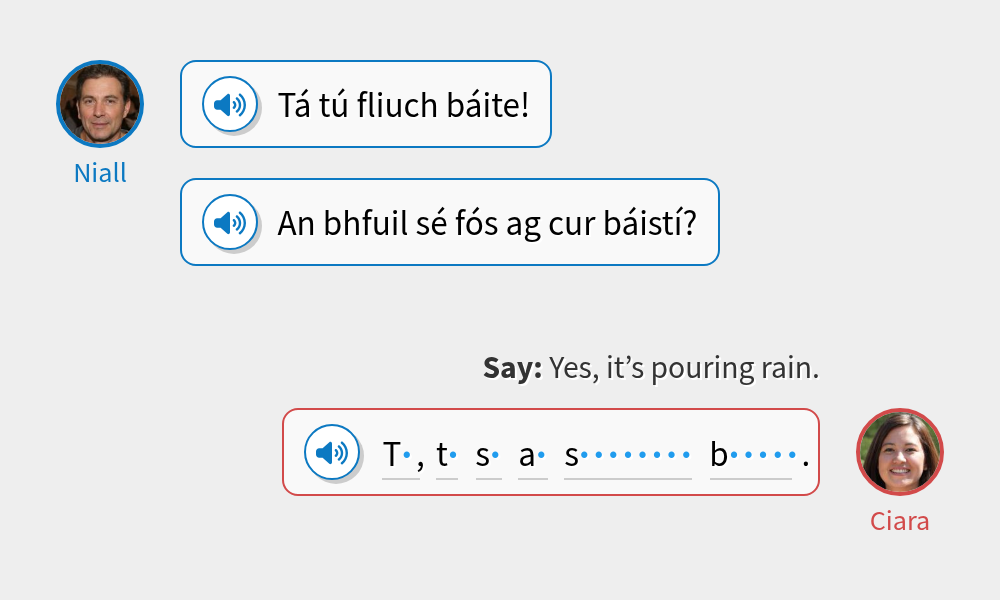Click the blank starting with letter a
The width and height of the screenshot is (1000, 600).
pos(532,456)
